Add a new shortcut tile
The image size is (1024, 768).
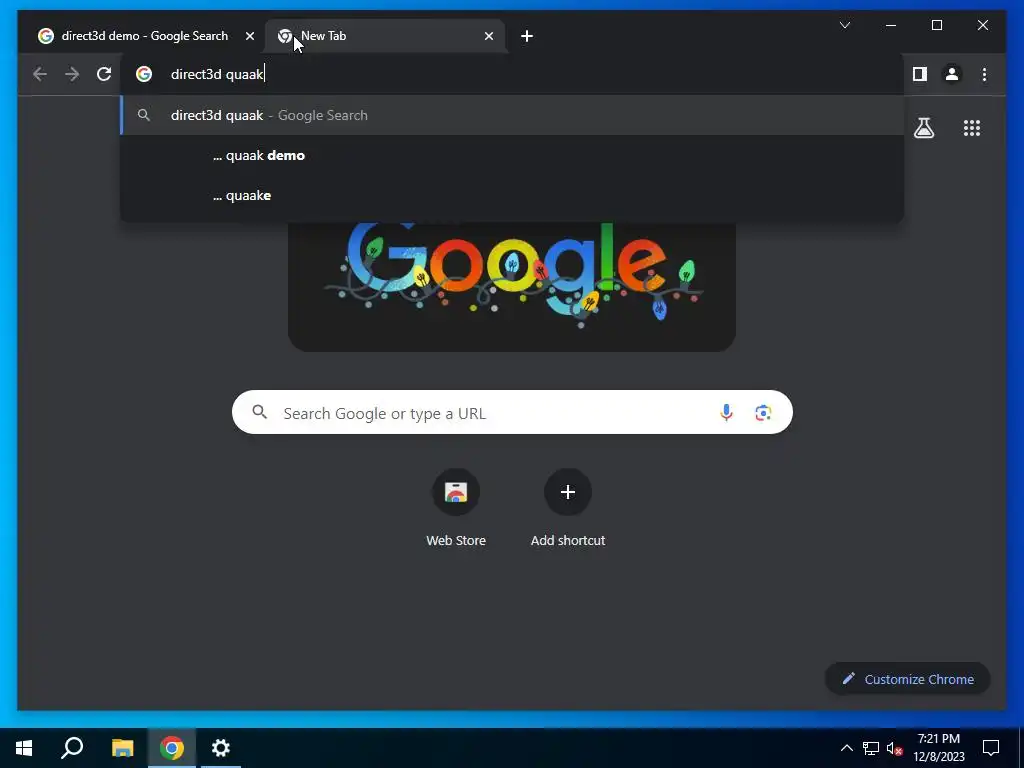point(568,508)
